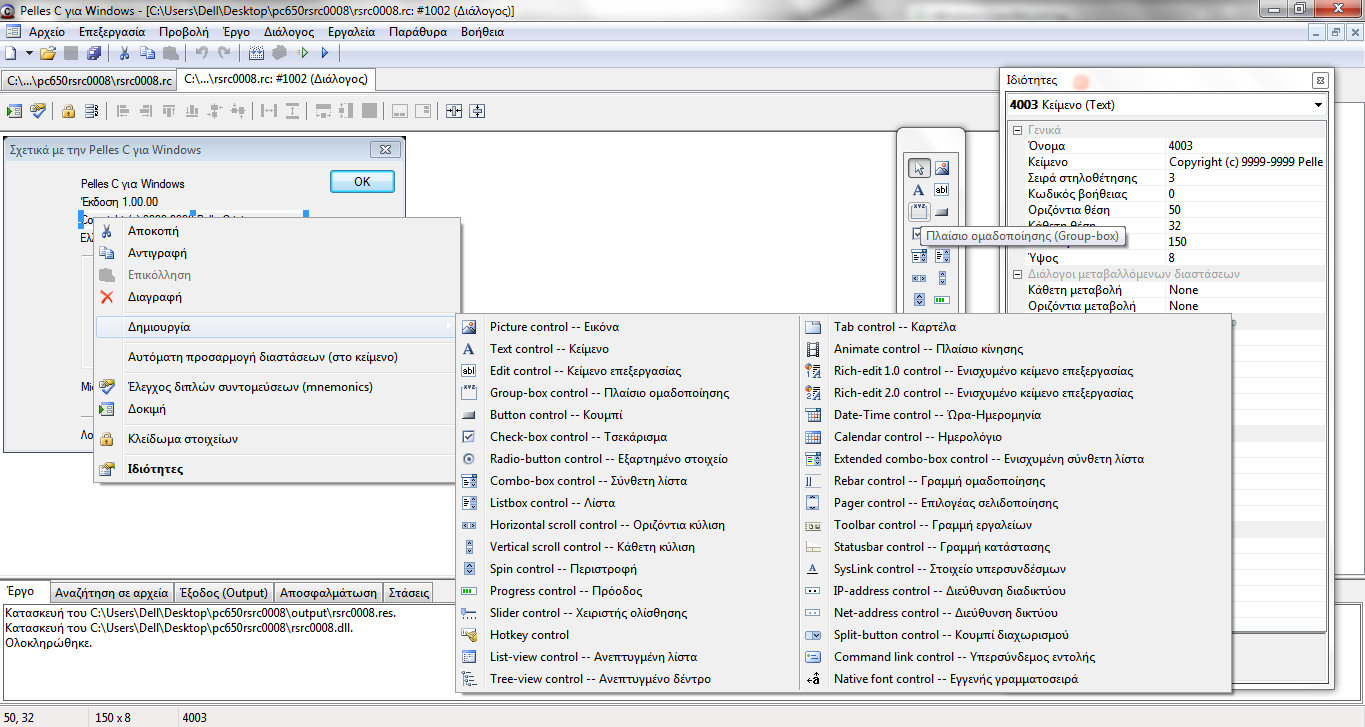
Task: Click the center horizontally in dialog icon
Action: pyautogui.click(x=454, y=111)
